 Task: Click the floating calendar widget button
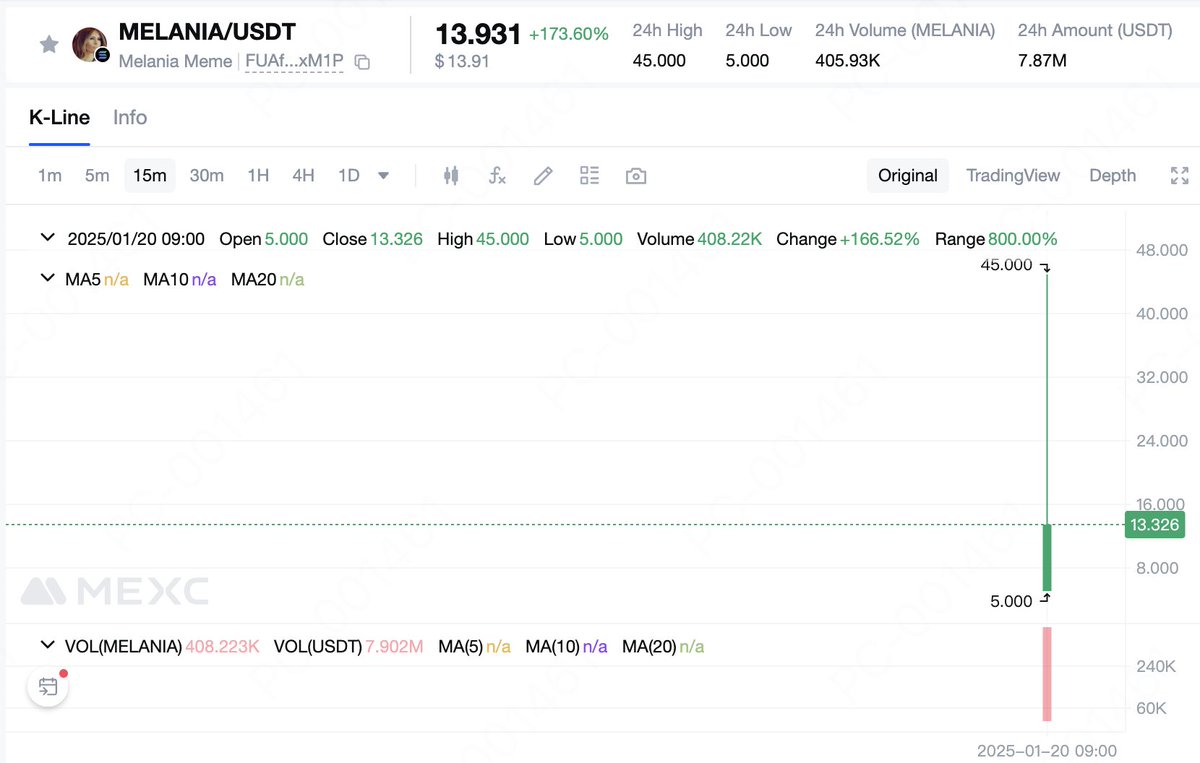(47, 687)
